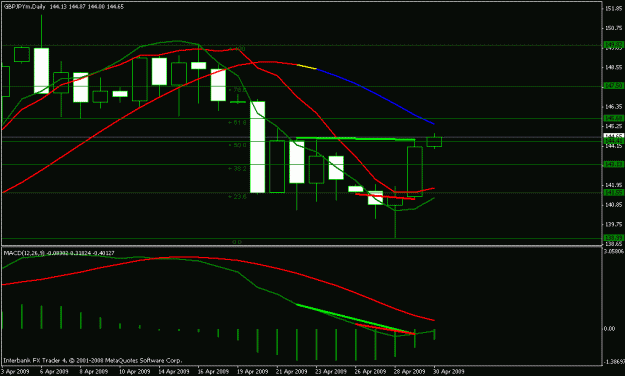Click the 146.35 price scale value
The image size is (625, 376).
pyautogui.click(x=613, y=106)
